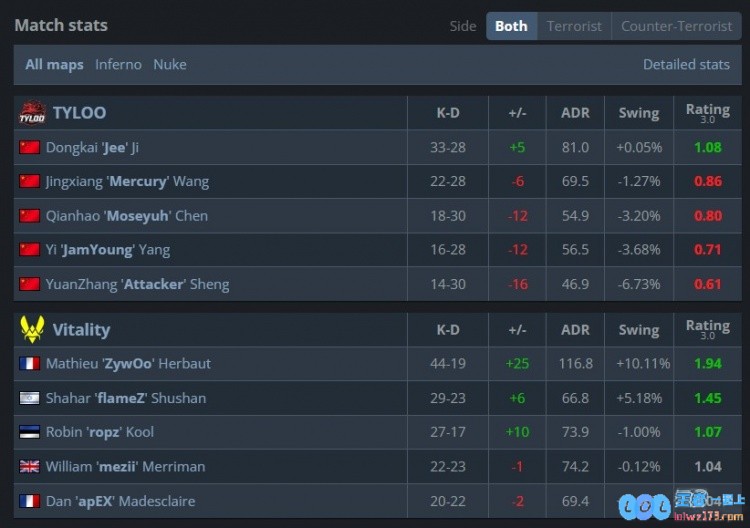Open the Inferno map tab
The height and width of the screenshot is (528, 750).
(x=118, y=65)
